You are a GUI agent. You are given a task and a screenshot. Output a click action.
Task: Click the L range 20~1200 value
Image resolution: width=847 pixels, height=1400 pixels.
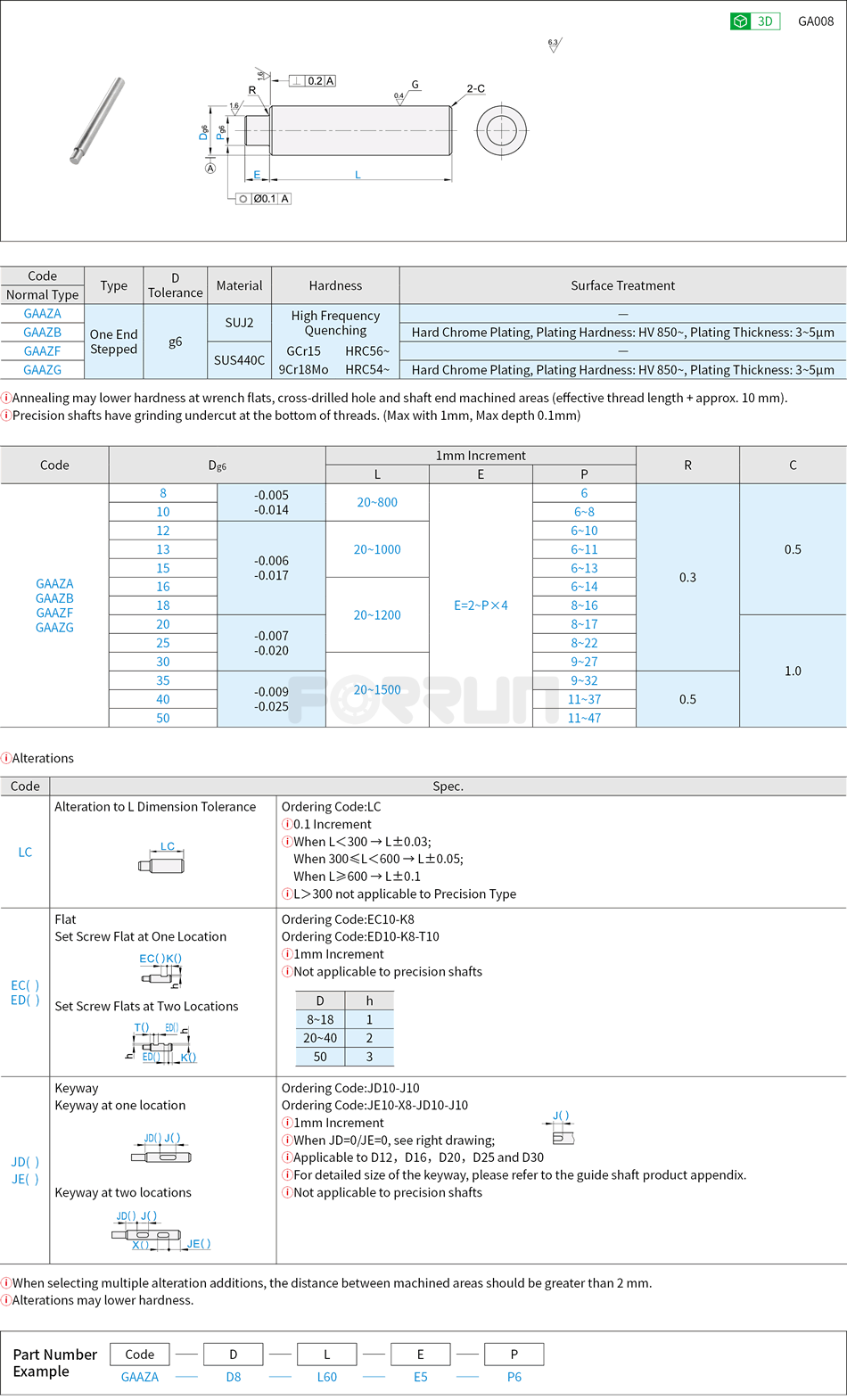[377, 615]
